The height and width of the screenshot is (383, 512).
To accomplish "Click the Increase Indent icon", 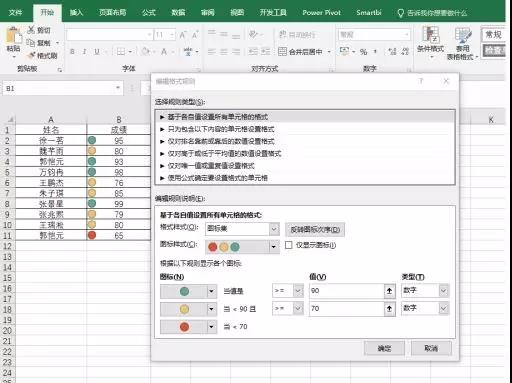I will pyautogui.click(x=265, y=52).
